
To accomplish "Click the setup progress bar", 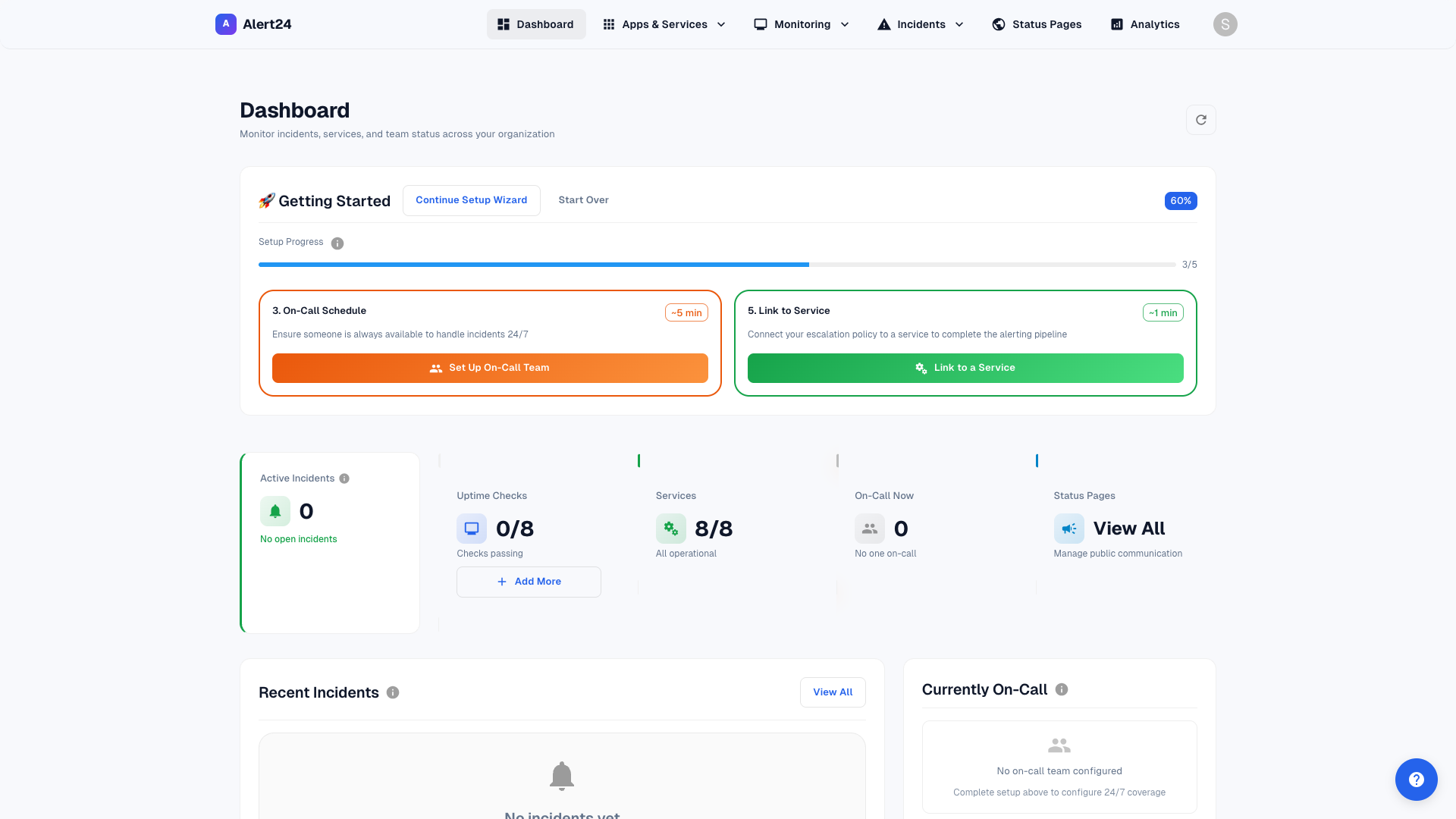I will pyautogui.click(x=717, y=265).
